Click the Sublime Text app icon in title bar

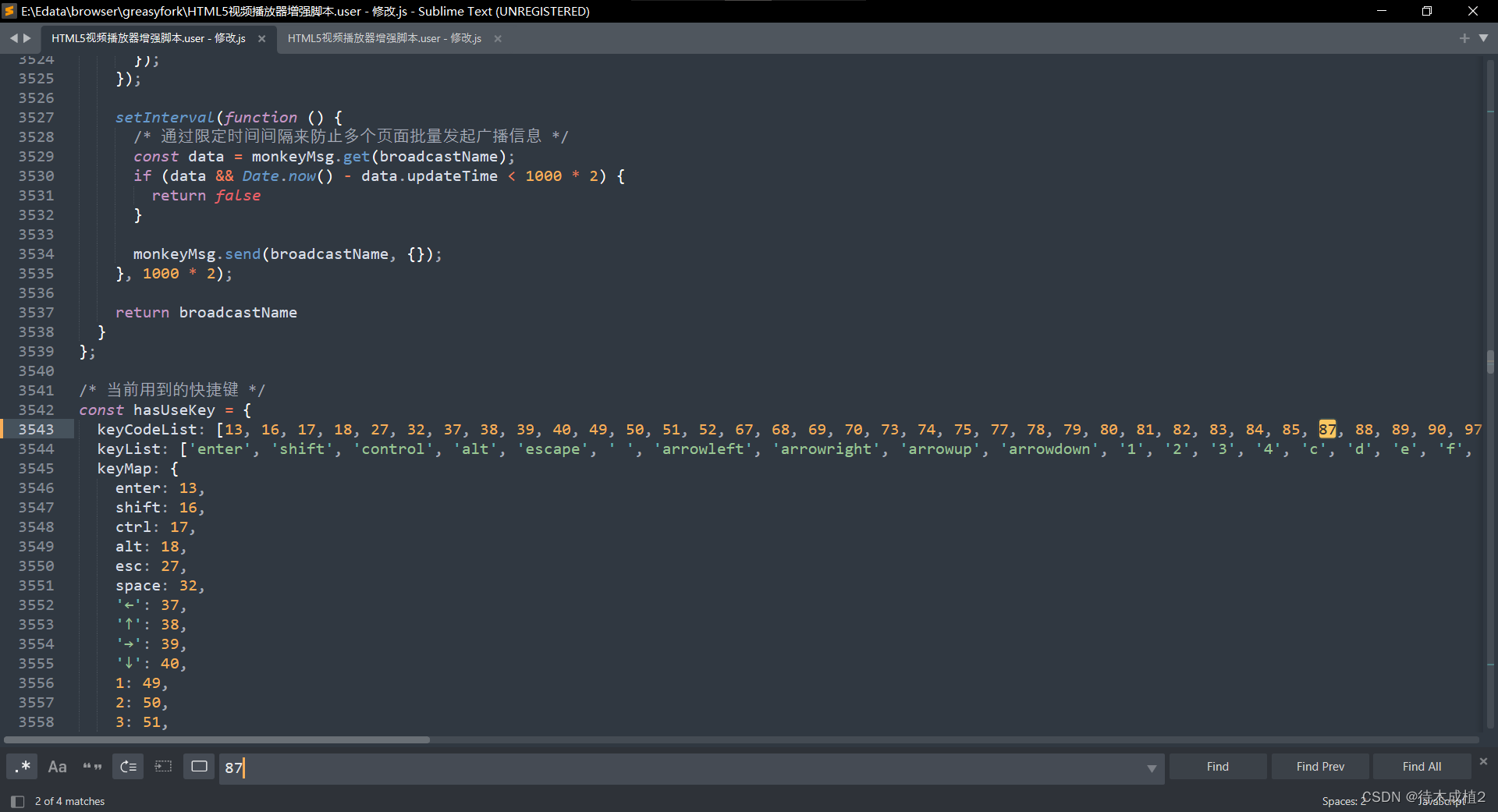point(10,11)
